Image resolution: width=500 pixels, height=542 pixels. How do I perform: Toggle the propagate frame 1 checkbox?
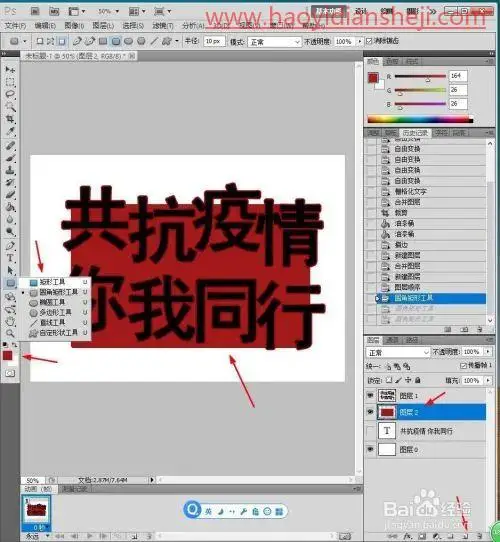(x=463, y=365)
